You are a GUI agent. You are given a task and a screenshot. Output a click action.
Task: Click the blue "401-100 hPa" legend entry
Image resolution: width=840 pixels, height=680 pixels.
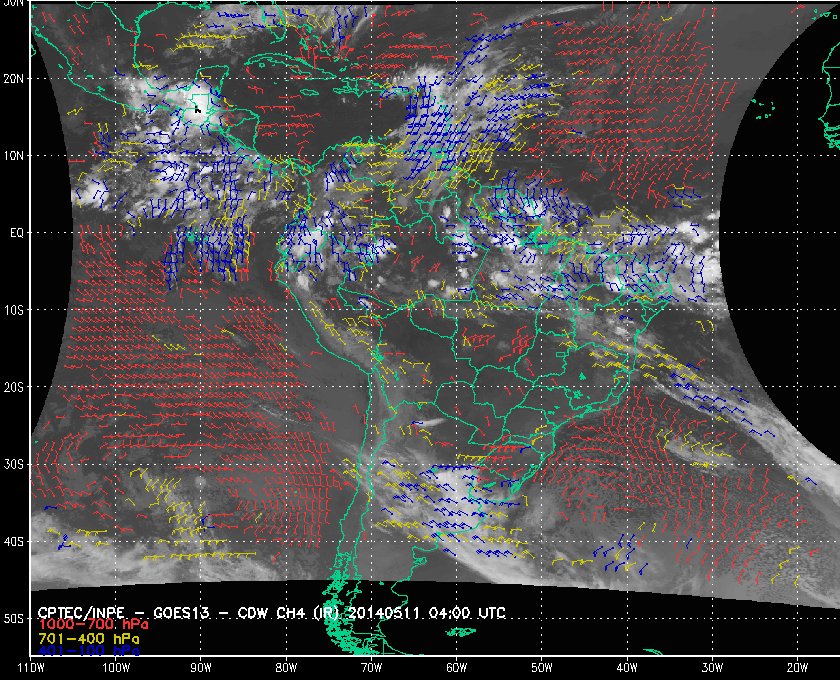click(89, 652)
